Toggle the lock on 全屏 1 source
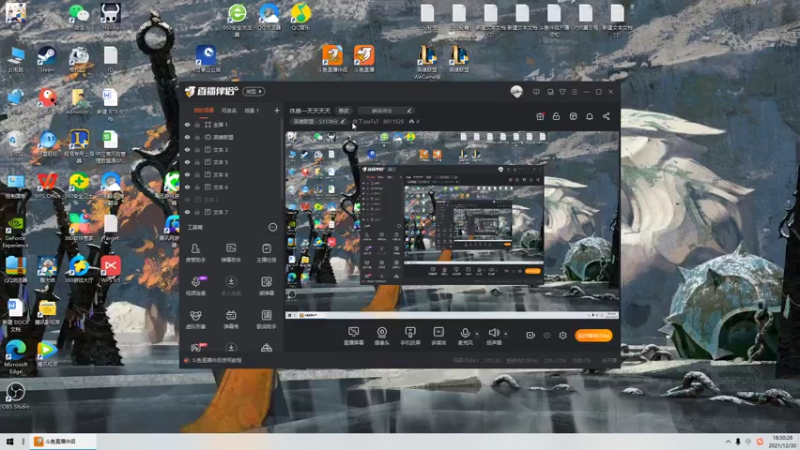The width and height of the screenshot is (800, 450). coord(197,124)
